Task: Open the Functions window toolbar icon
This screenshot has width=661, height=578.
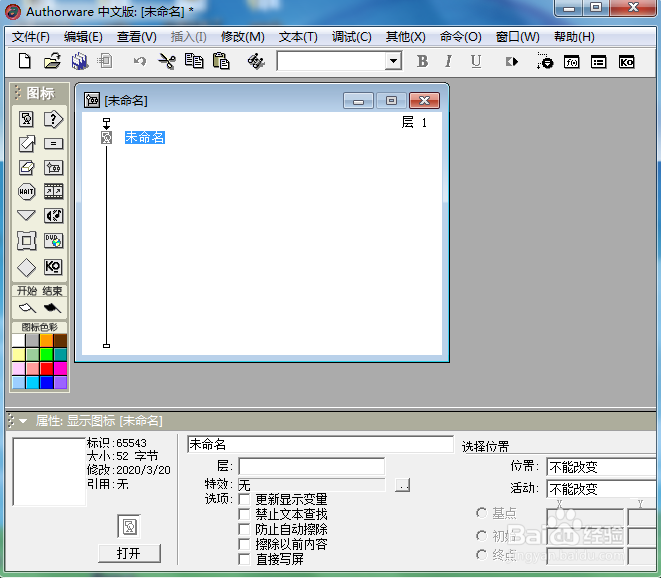Action: 572,62
